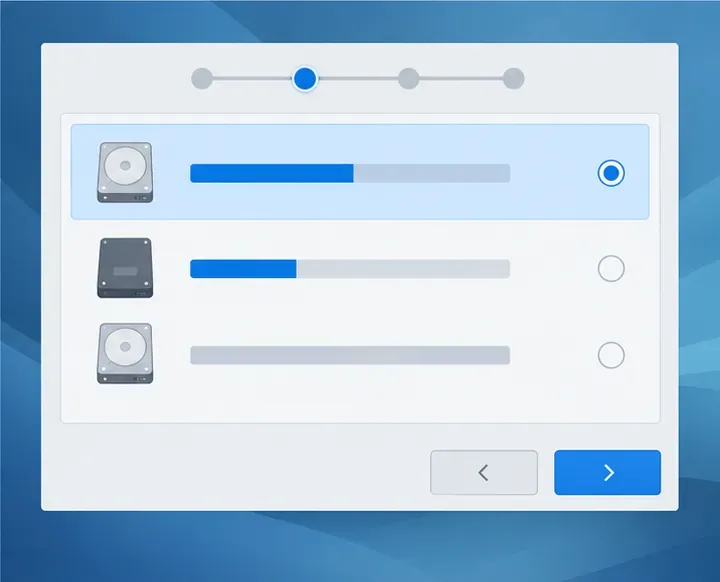This screenshot has width=720, height=582.
Task: Click the dark gray drive icon
Action: click(125, 268)
